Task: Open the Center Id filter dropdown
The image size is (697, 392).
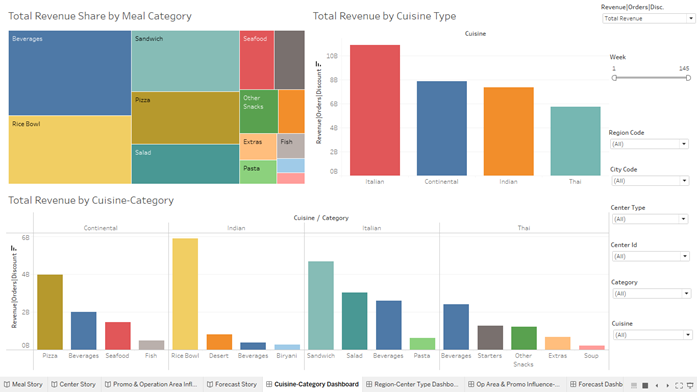Action: point(651,256)
